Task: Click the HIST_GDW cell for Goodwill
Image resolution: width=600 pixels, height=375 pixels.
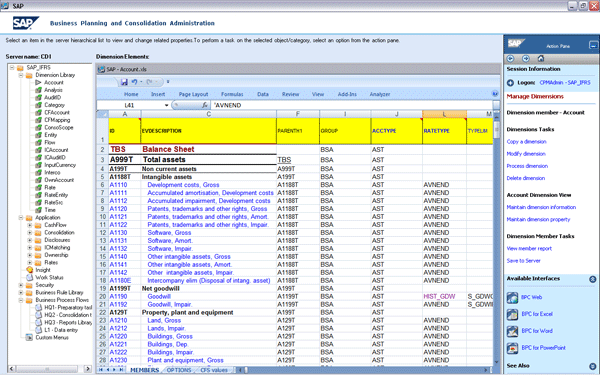Action: pyautogui.click(x=444, y=297)
